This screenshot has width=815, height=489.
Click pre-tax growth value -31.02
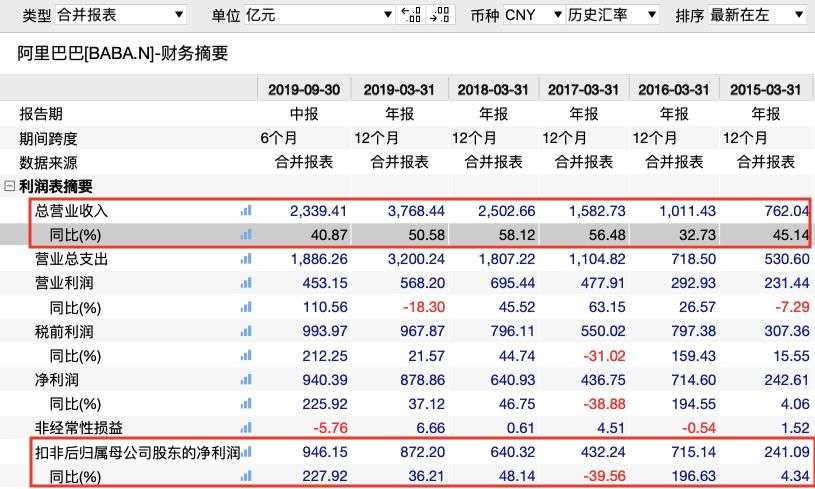(x=604, y=355)
